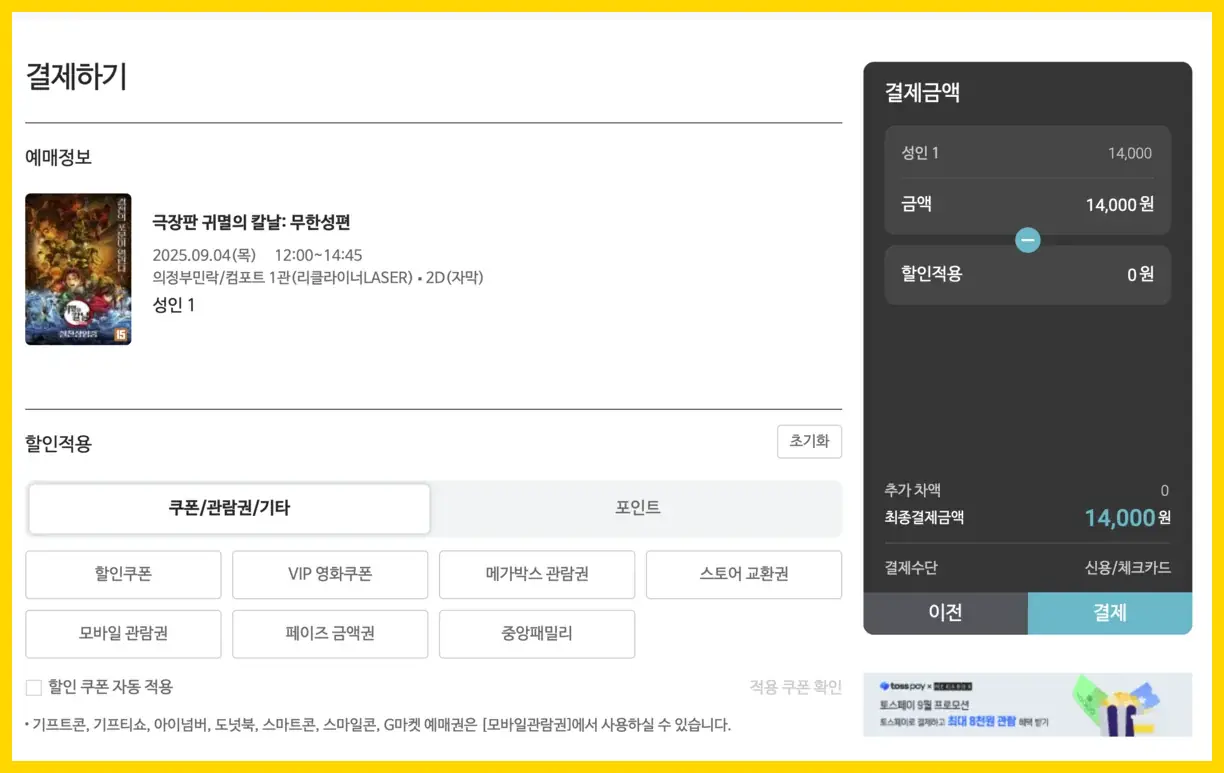Open the Toss Pay promotion banner
1224x773 pixels.
[x=1027, y=705]
